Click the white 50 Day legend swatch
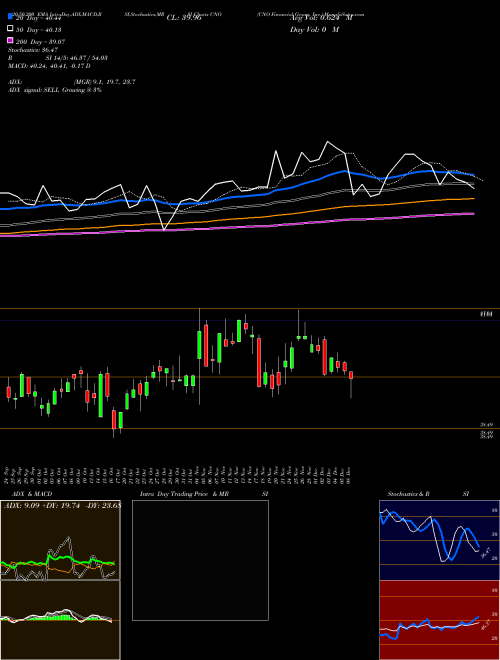 click(x=11, y=29)
